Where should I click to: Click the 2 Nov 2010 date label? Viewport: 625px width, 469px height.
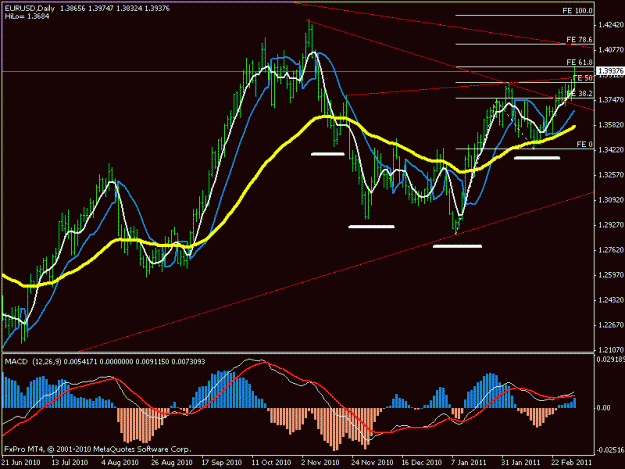[x=320, y=462]
